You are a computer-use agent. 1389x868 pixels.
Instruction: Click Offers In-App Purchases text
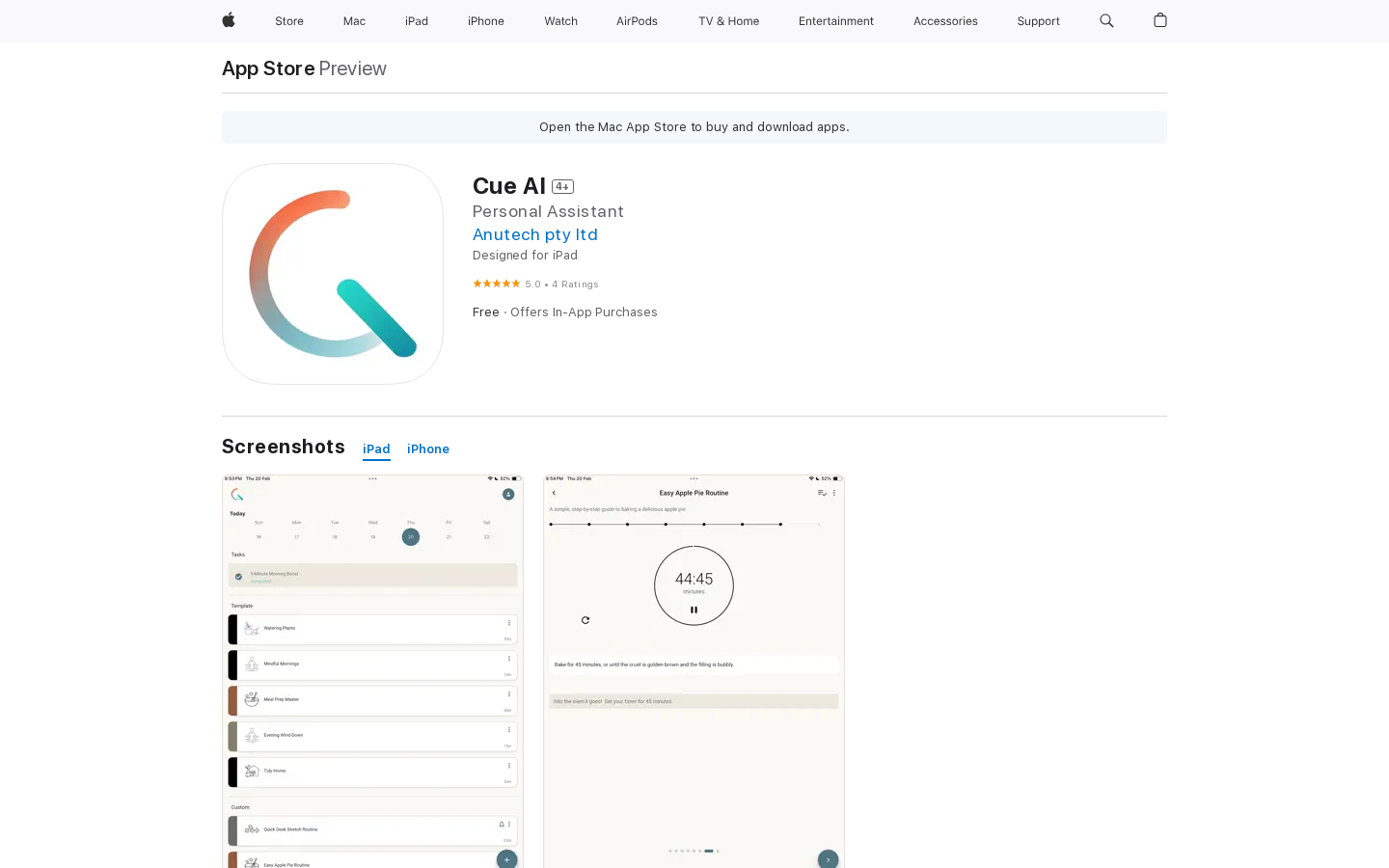coord(584,312)
